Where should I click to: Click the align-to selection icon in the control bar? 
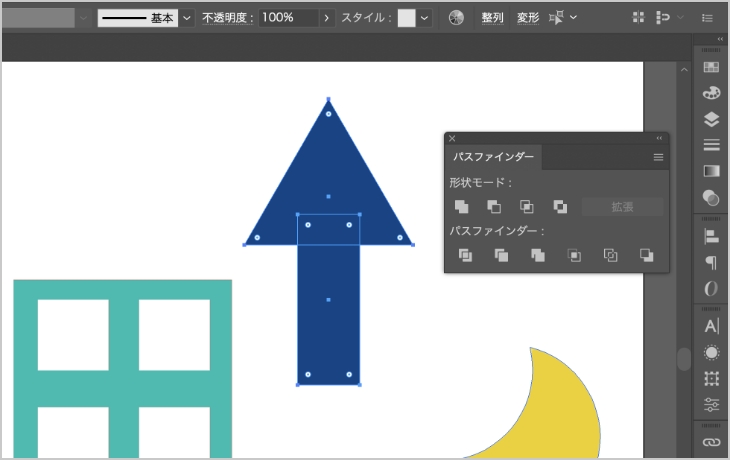point(662,18)
